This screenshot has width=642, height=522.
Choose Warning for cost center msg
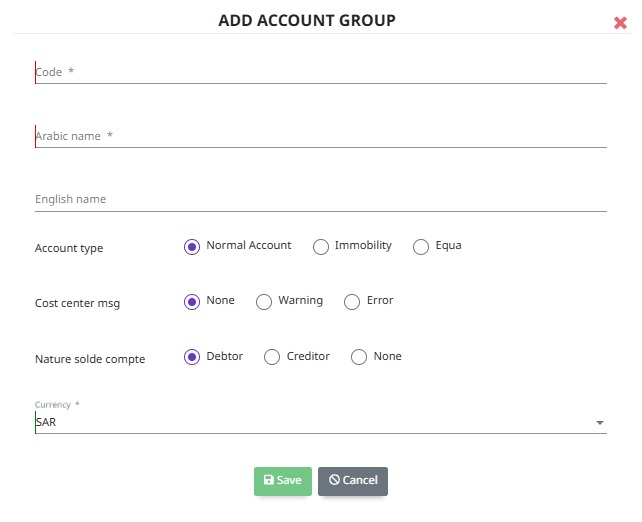coord(264,302)
